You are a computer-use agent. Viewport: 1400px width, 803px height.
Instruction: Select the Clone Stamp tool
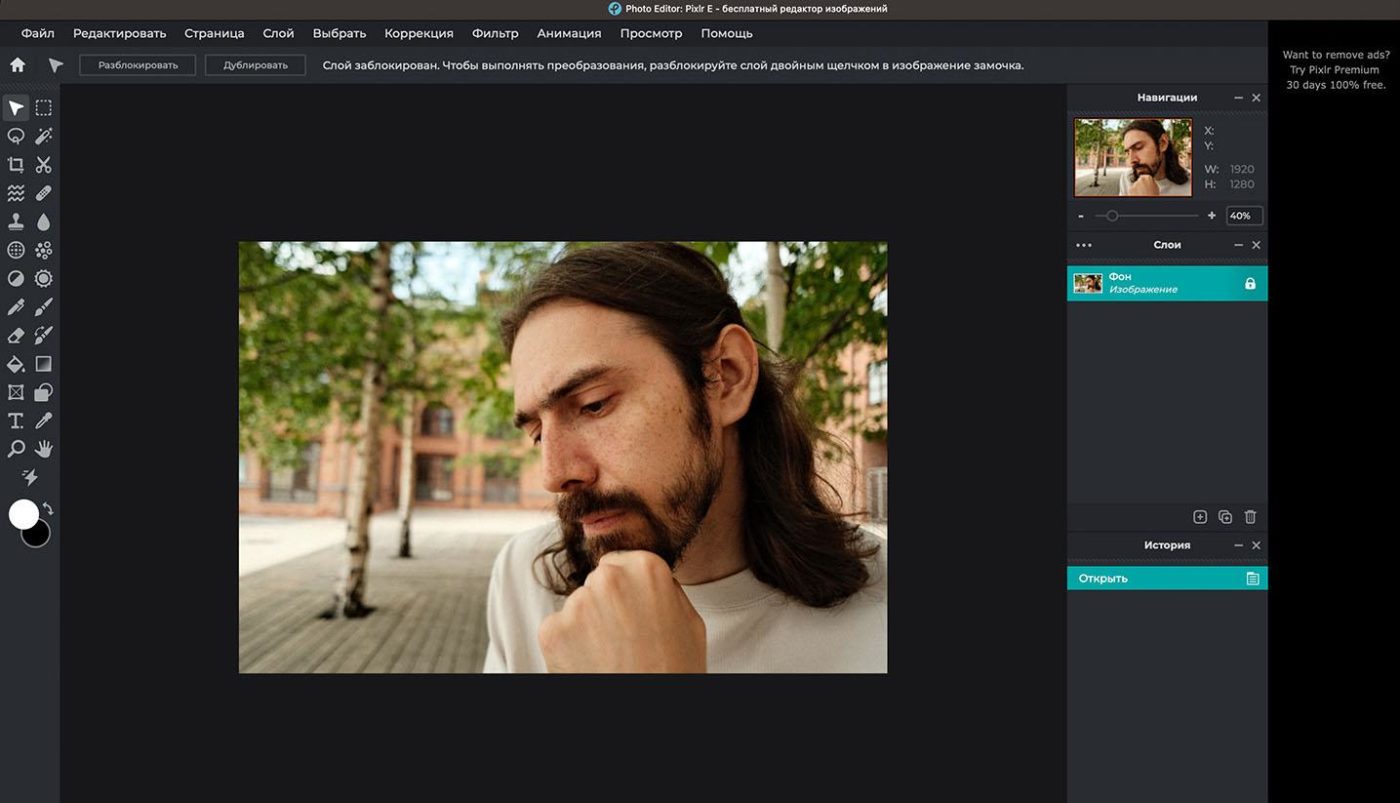(16, 222)
